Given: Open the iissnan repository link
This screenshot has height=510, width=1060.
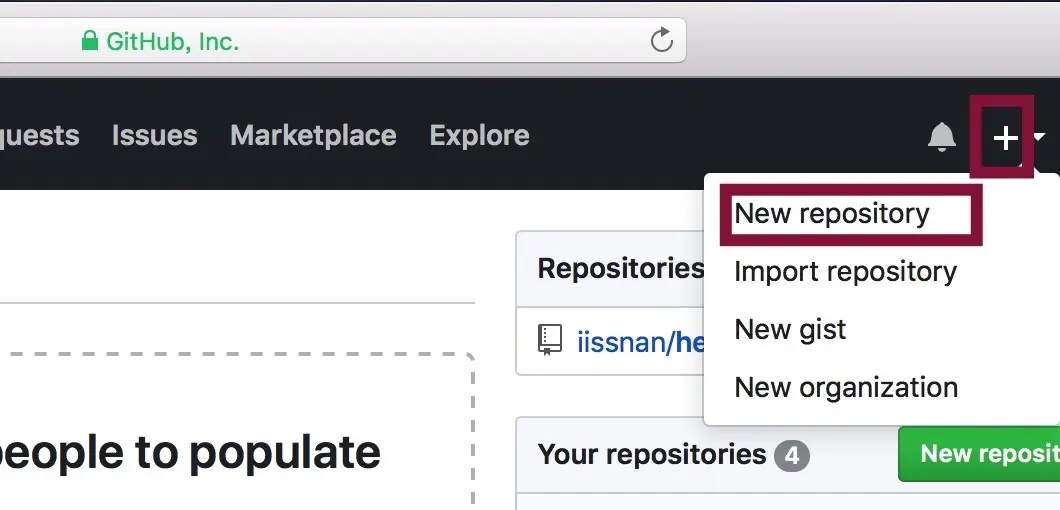Looking at the screenshot, I should 640,342.
